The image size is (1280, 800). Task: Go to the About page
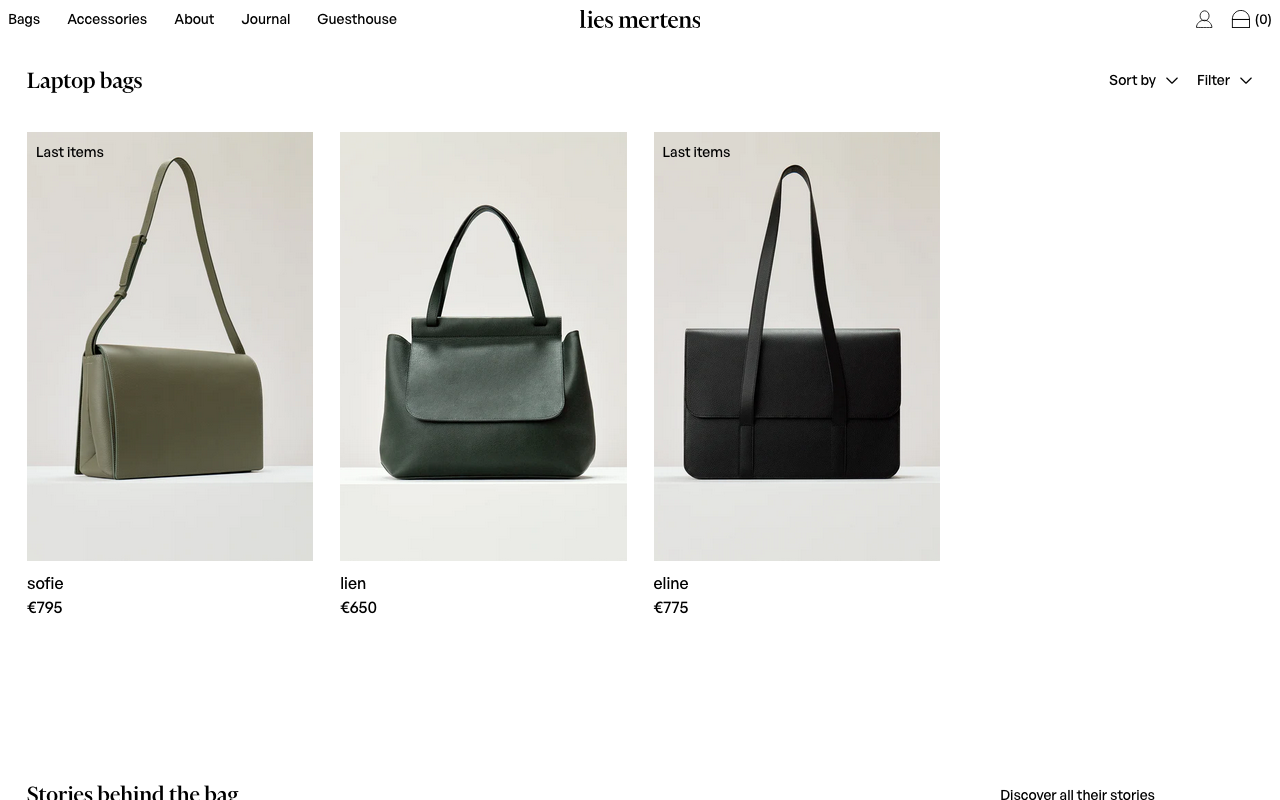[x=194, y=19]
